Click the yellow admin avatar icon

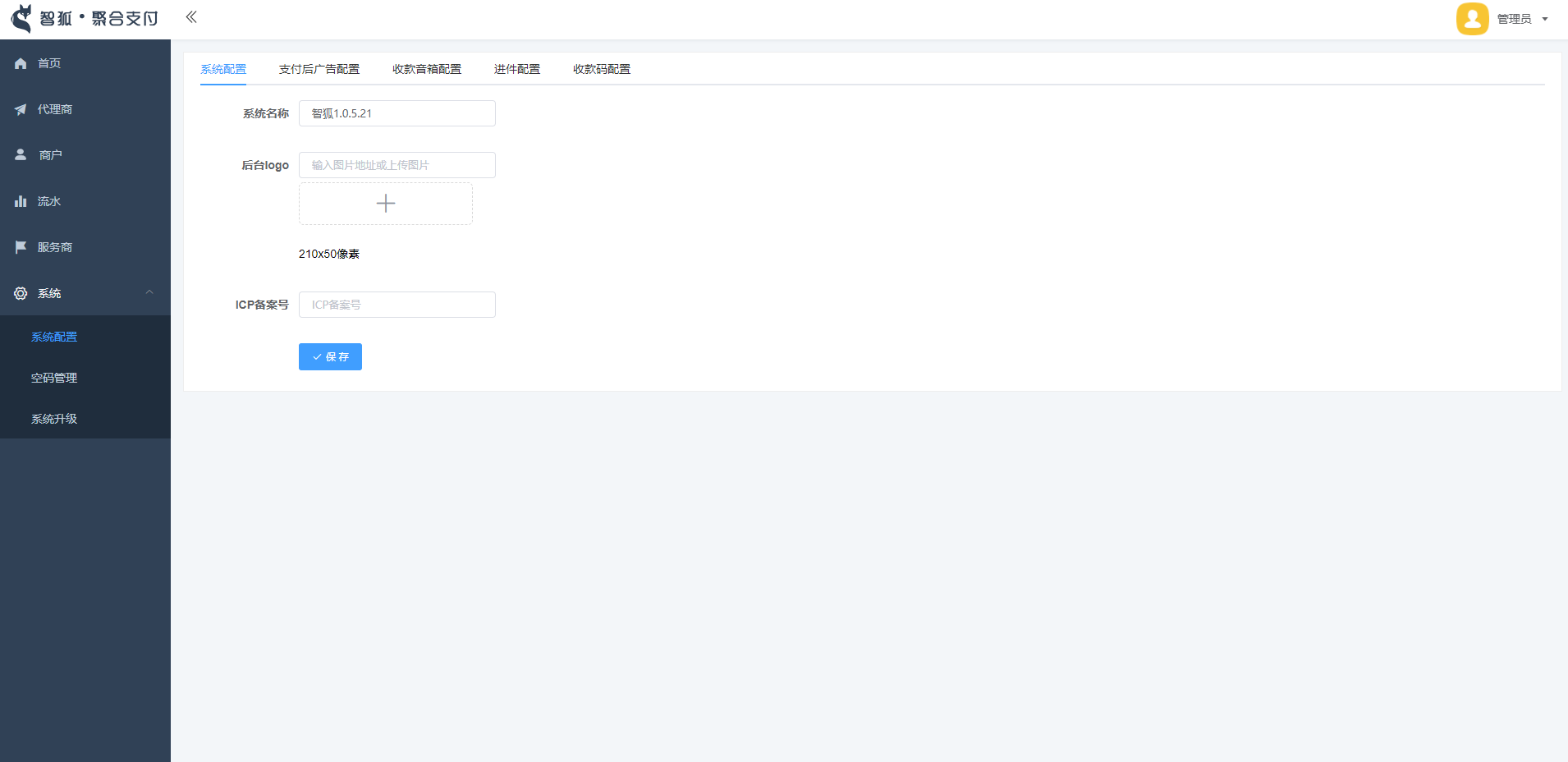[1472, 19]
